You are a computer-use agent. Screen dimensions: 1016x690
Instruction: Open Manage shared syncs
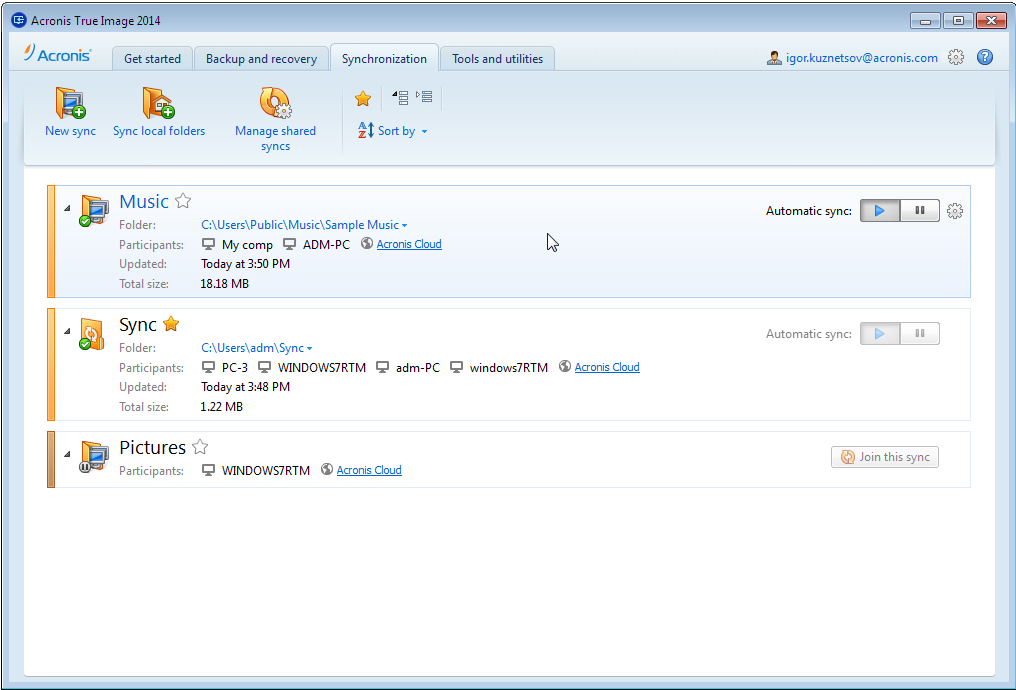275,104
